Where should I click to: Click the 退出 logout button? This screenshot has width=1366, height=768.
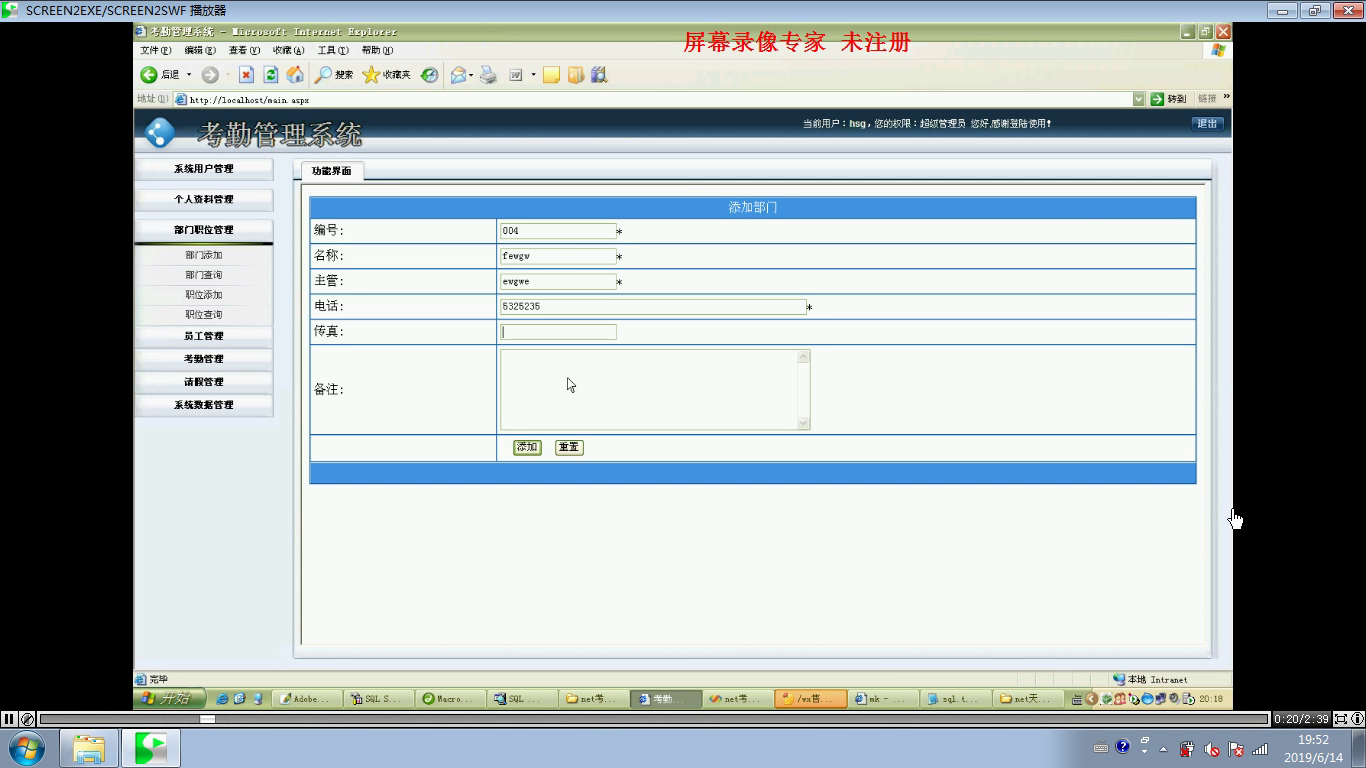click(1207, 124)
